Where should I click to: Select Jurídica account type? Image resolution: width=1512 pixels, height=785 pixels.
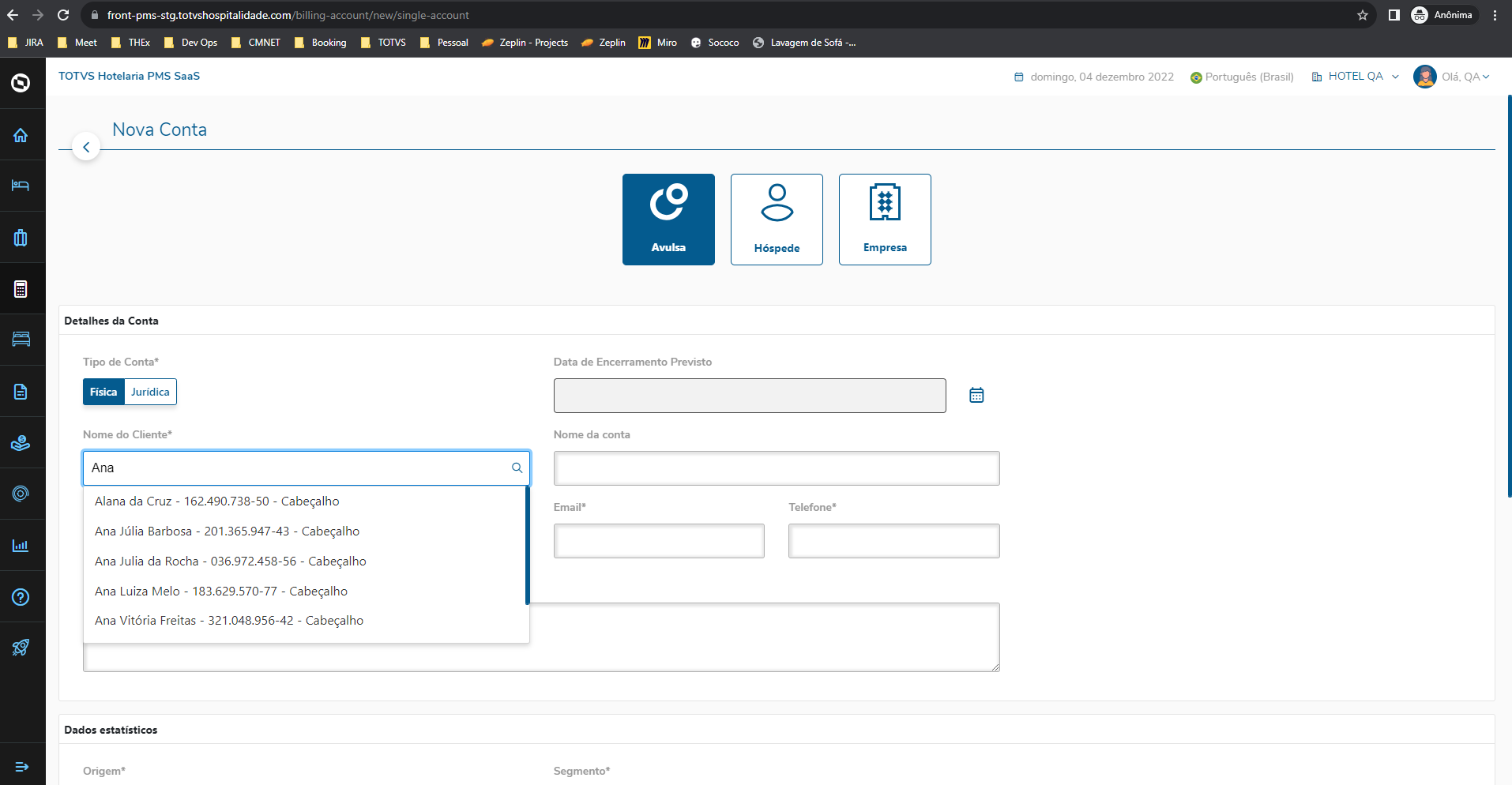point(150,392)
